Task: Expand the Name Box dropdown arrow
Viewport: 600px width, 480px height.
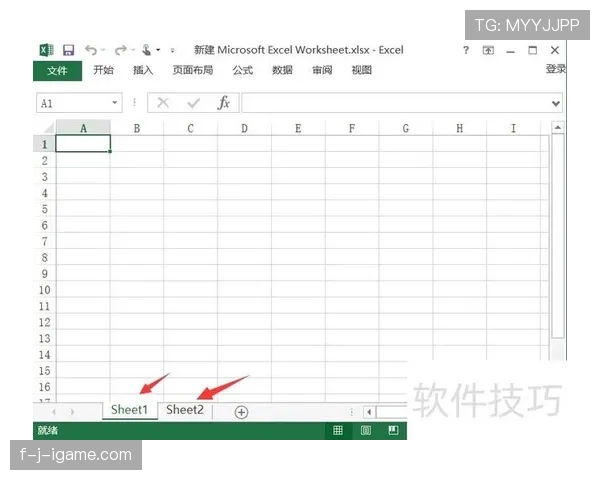Action: tap(114, 103)
